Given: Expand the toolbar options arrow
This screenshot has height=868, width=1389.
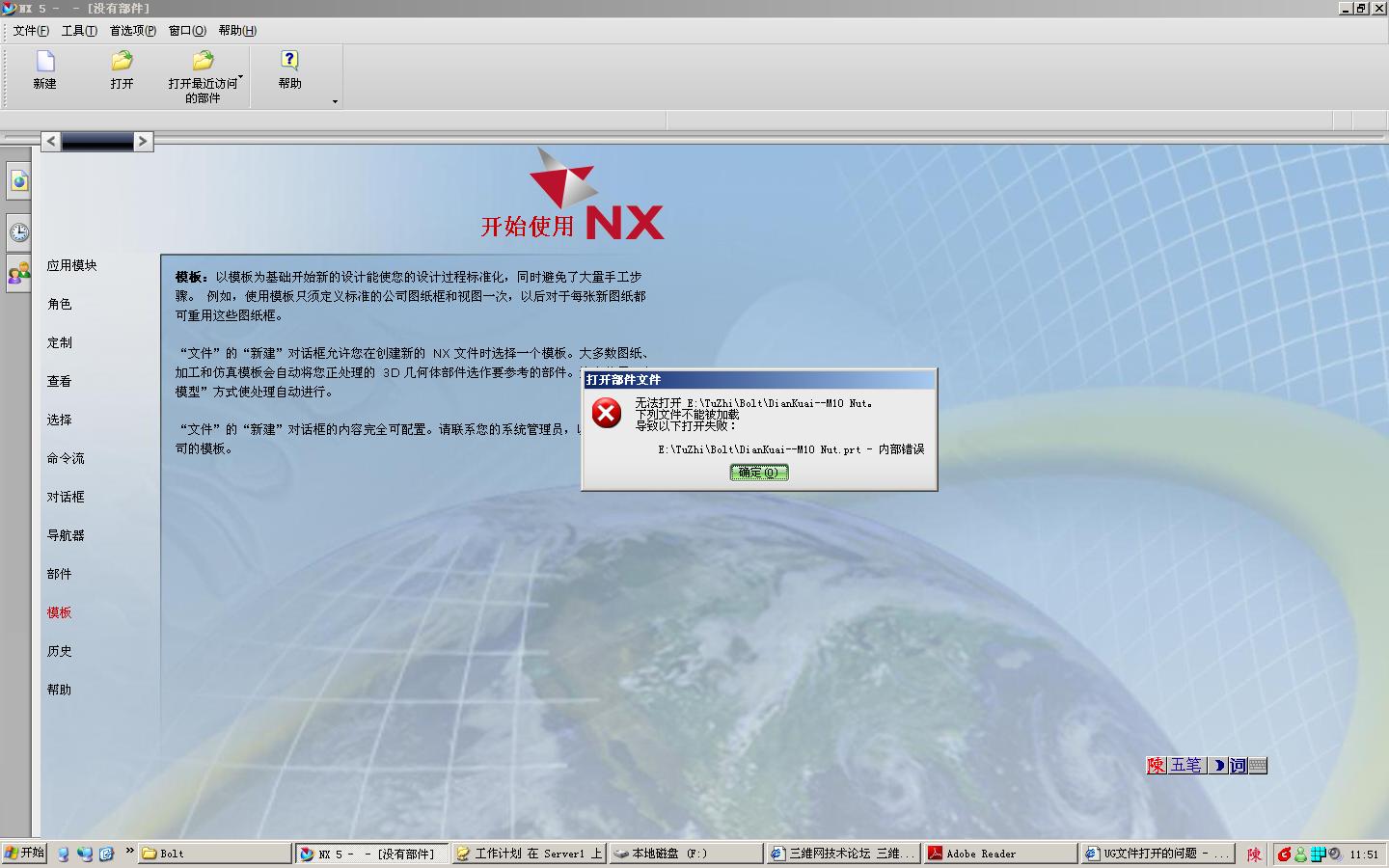Looking at the screenshot, I should pos(335,101).
